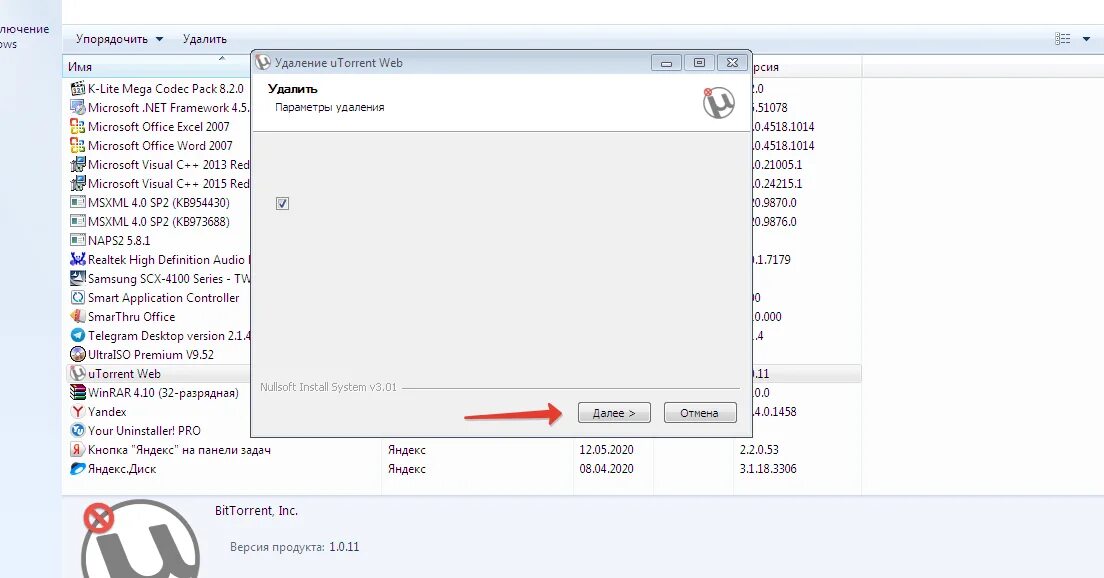Open the view options dropdown arrow
This screenshot has width=1104, height=578.
pyautogui.click(x=1086, y=39)
